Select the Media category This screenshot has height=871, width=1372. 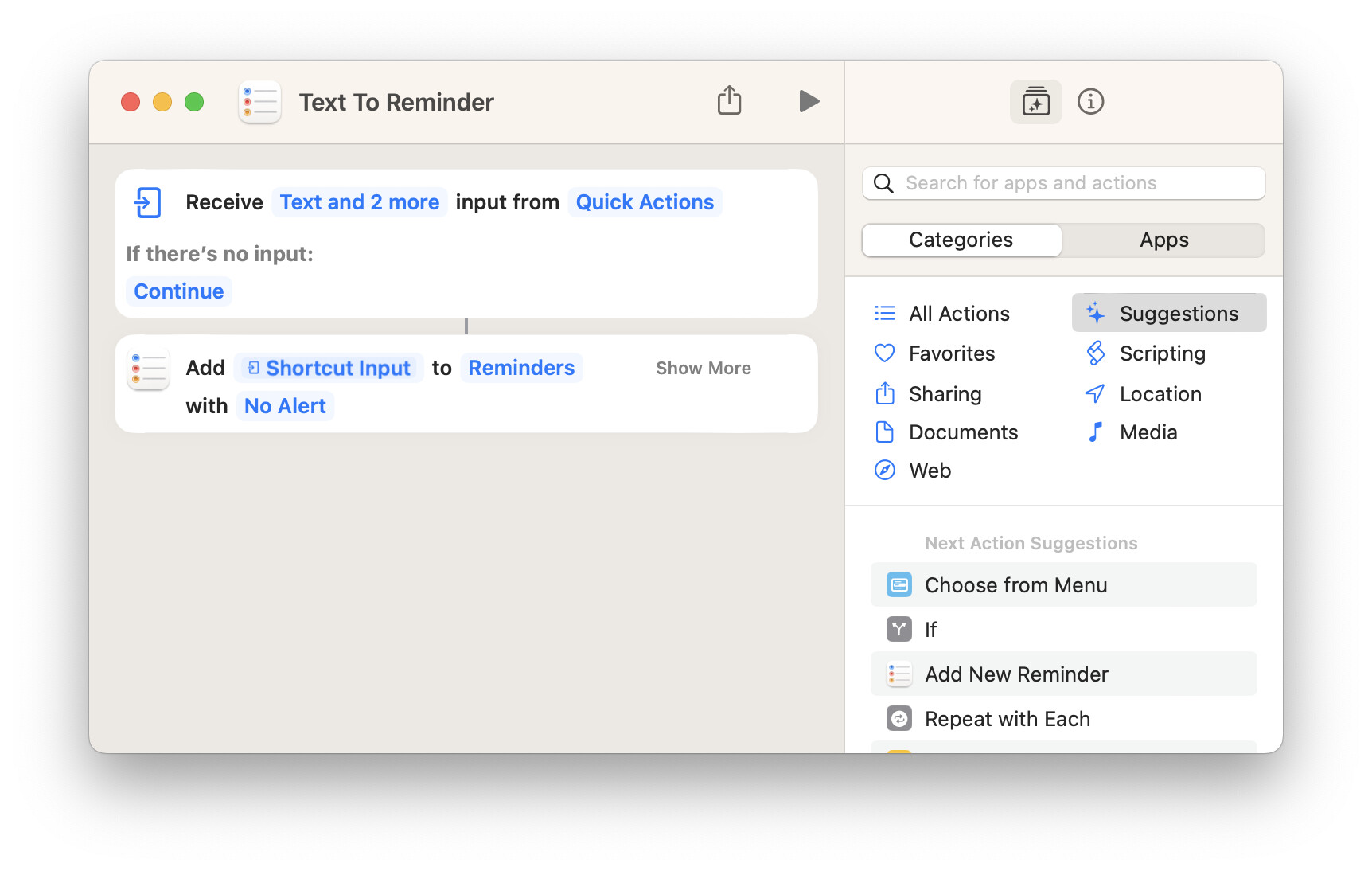tap(1148, 432)
